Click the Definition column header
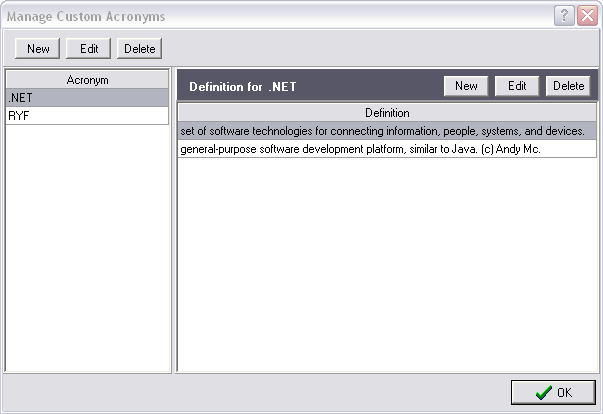 [387, 113]
